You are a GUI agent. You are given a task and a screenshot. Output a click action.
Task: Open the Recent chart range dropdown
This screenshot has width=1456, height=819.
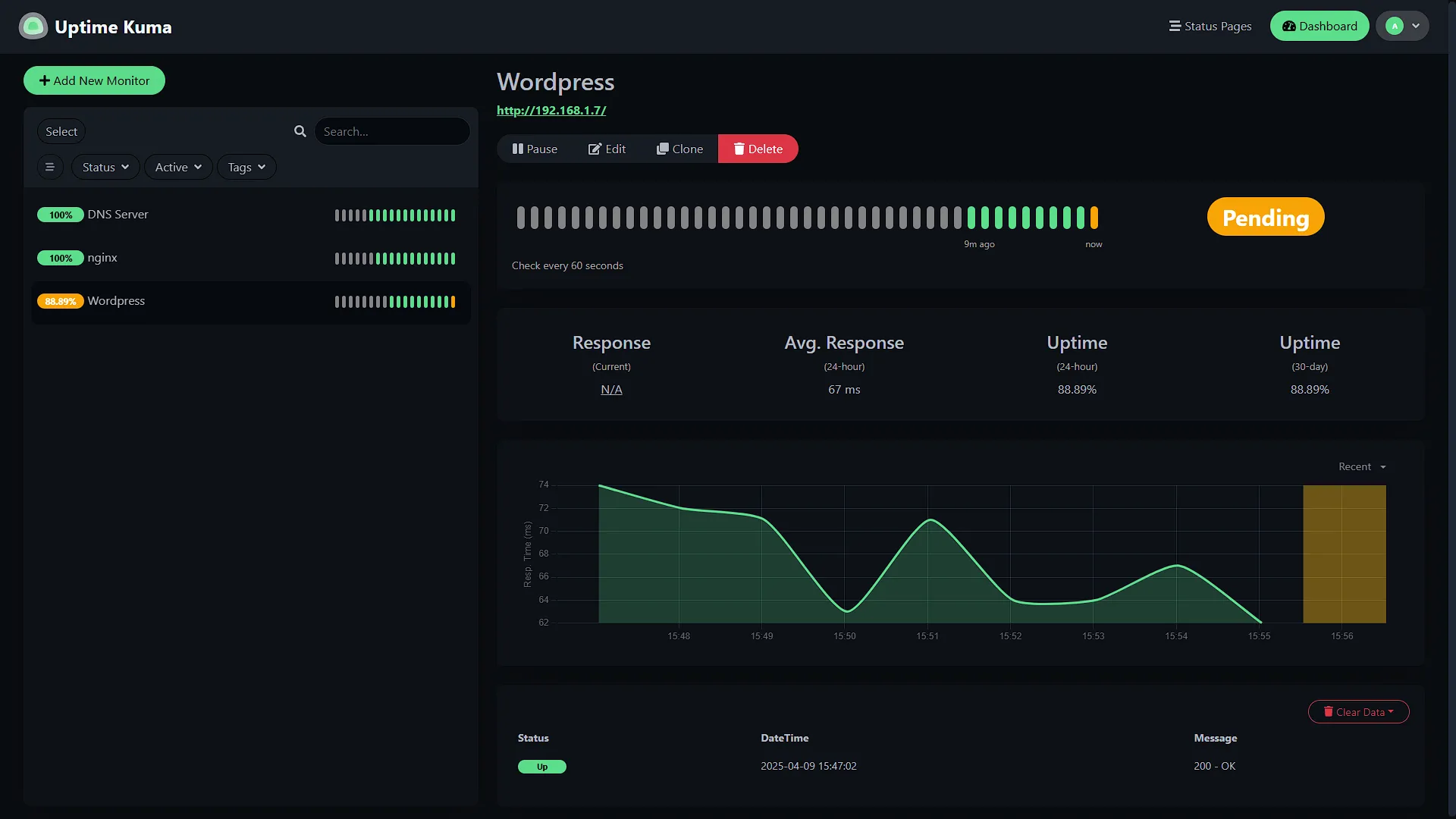coord(1362,466)
